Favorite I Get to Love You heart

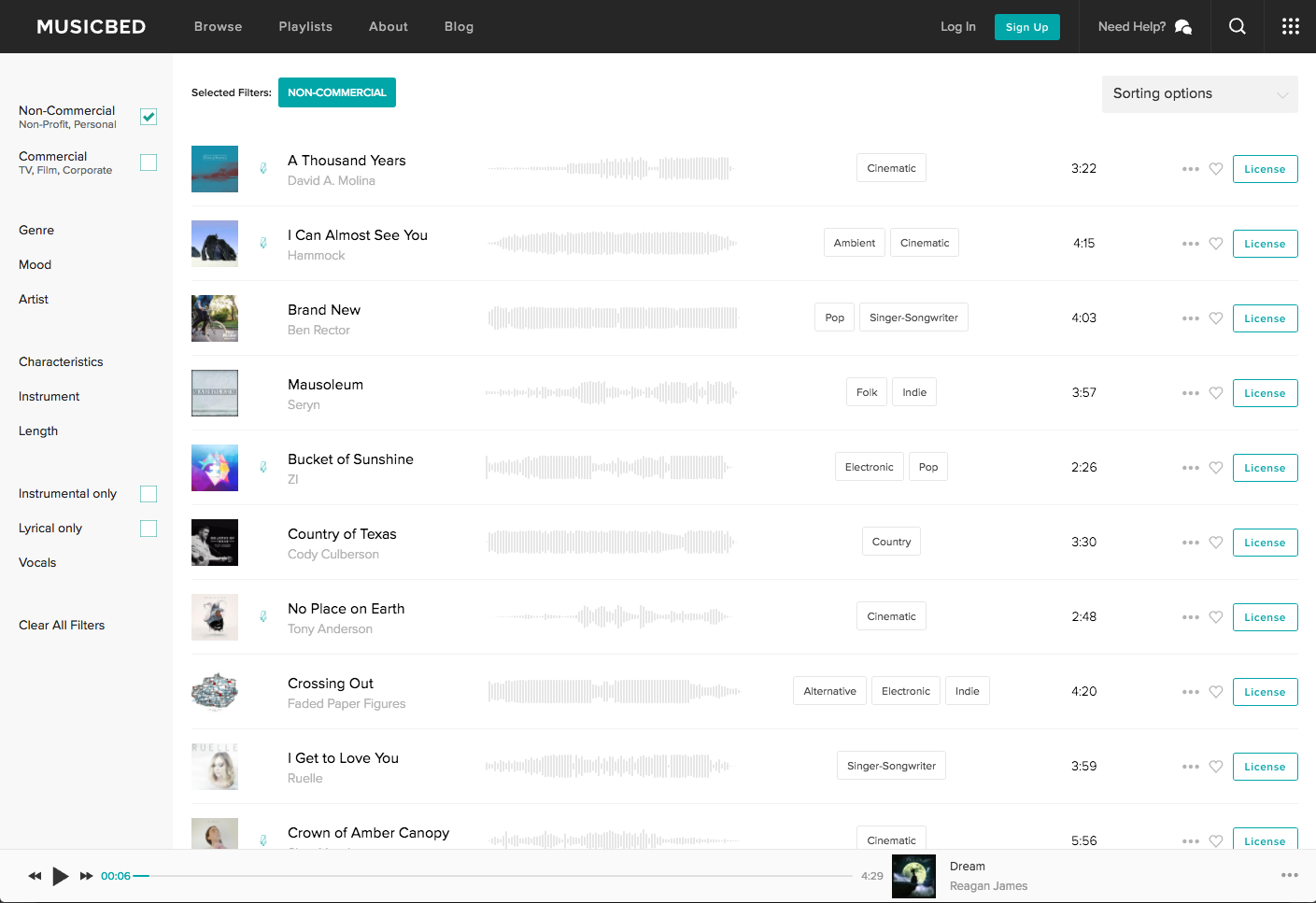1216,767
